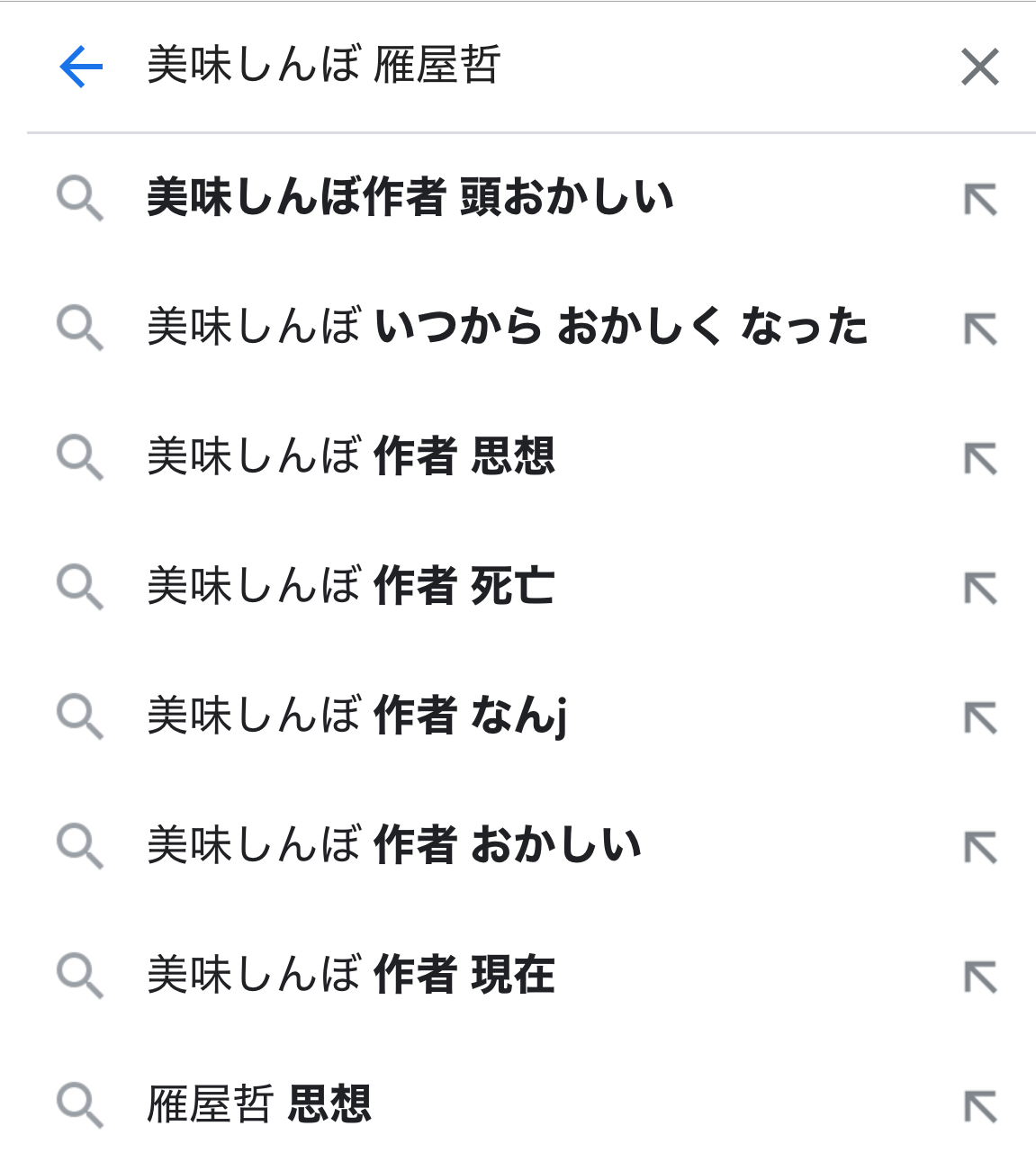Image resolution: width=1036 pixels, height=1153 pixels.
Task: Tap suggestion 美味しんぼ 作者 現在
Action: pos(351,975)
